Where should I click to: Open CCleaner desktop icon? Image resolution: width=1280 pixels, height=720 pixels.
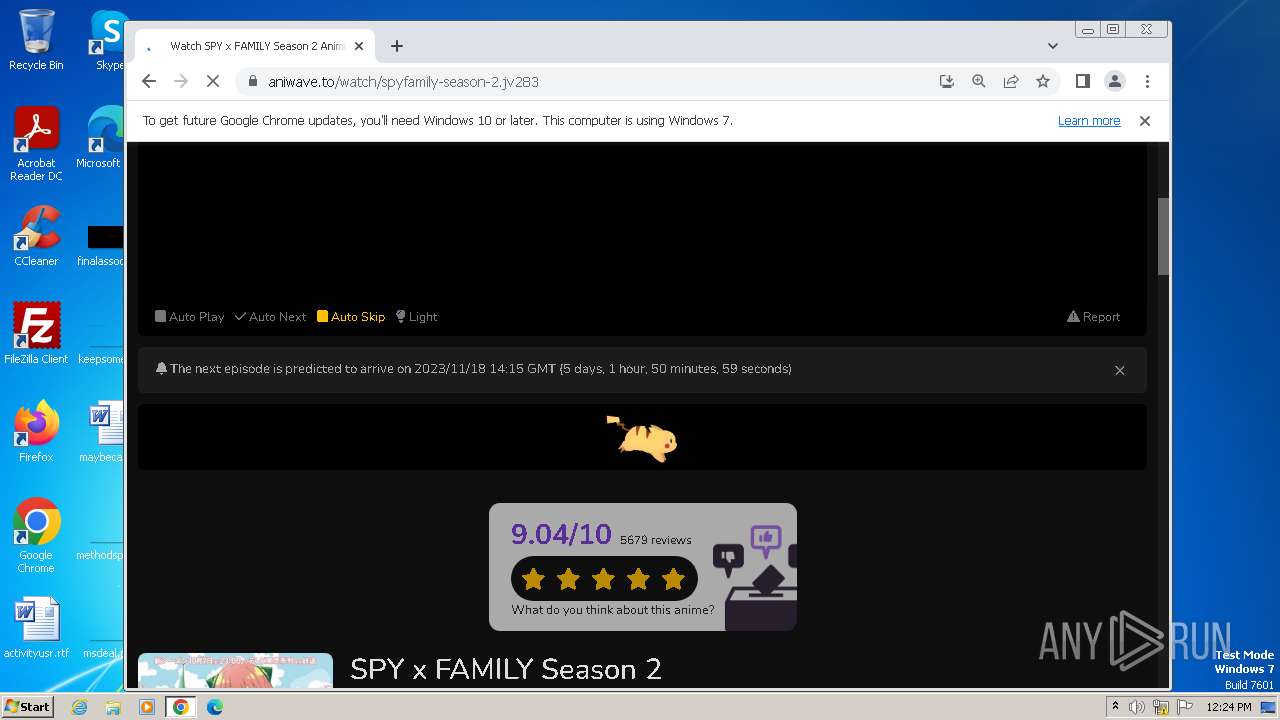(x=36, y=236)
